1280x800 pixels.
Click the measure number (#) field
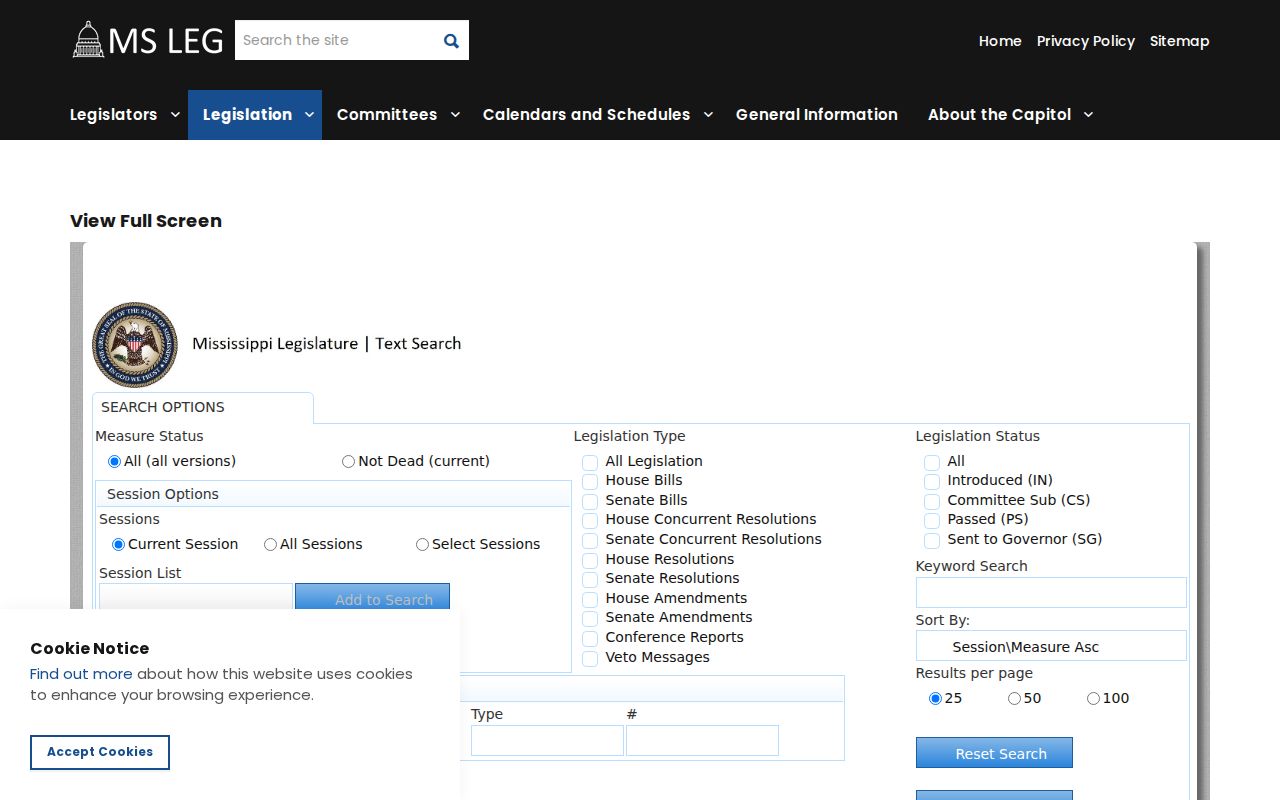point(702,740)
